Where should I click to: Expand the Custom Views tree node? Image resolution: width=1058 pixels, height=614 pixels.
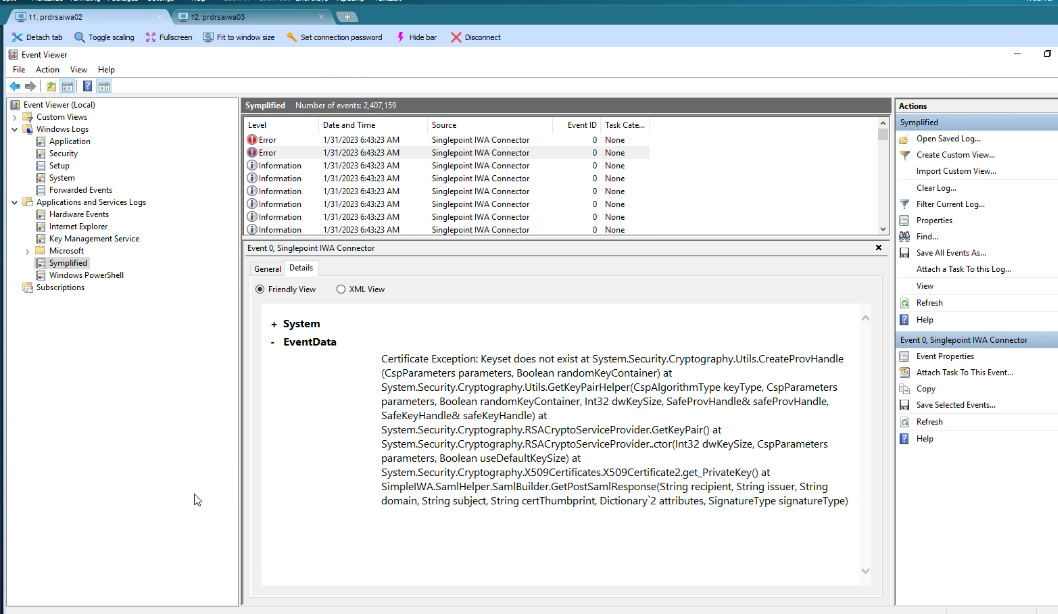click(x=15, y=117)
